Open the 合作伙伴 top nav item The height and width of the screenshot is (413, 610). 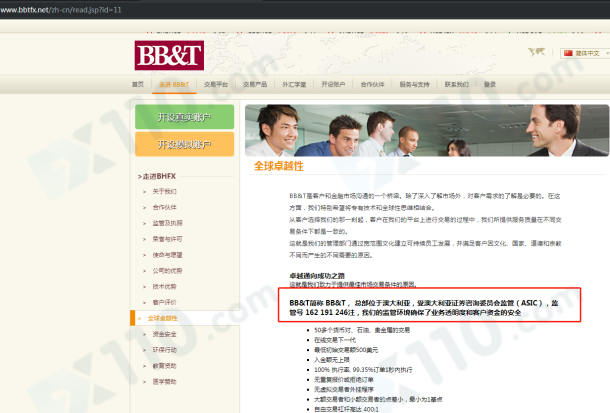(x=372, y=84)
